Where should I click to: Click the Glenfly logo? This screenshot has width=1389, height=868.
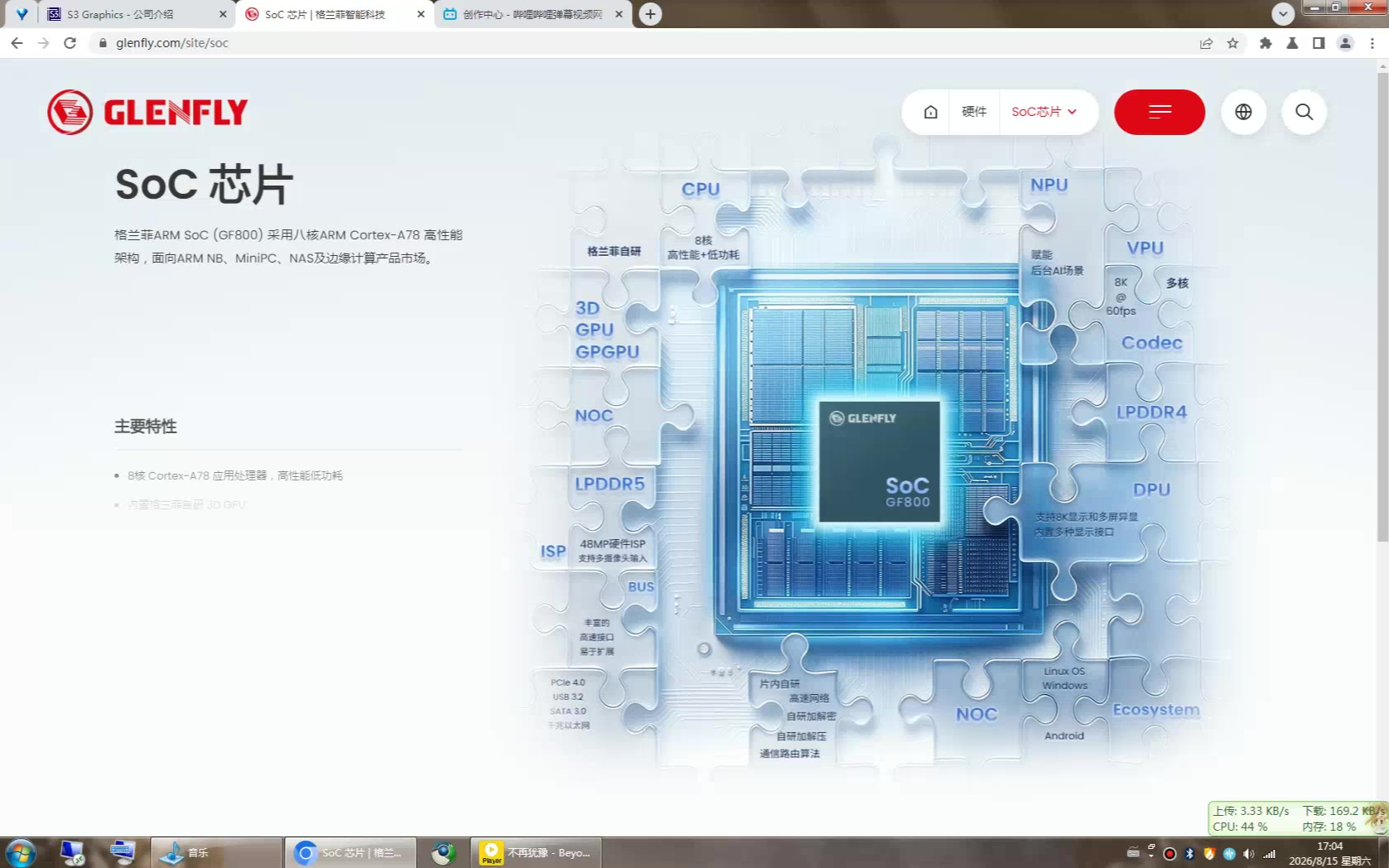point(147,112)
